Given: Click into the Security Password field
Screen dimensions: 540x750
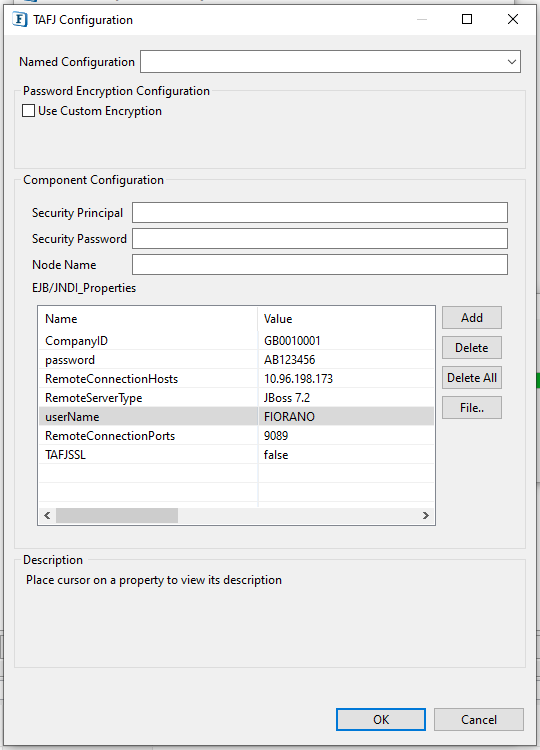Looking at the screenshot, I should [320, 239].
